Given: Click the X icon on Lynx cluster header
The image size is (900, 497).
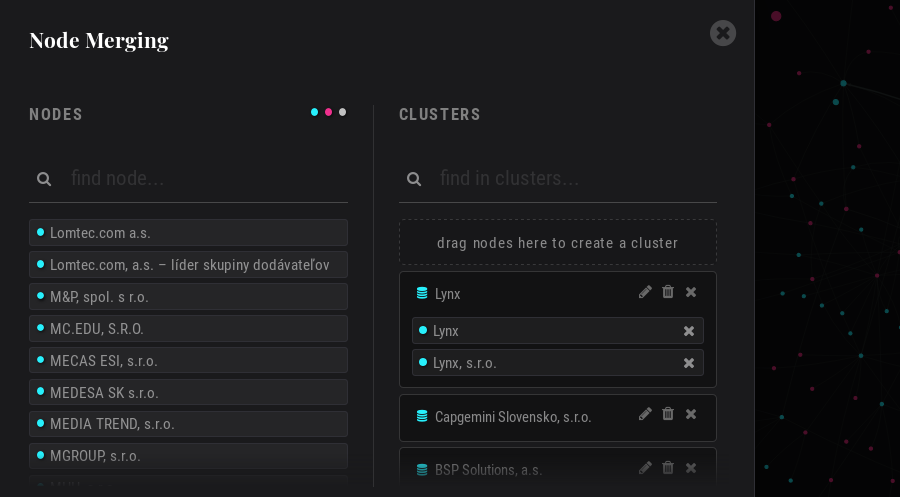Looking at the screenshot, I should 691,292.
